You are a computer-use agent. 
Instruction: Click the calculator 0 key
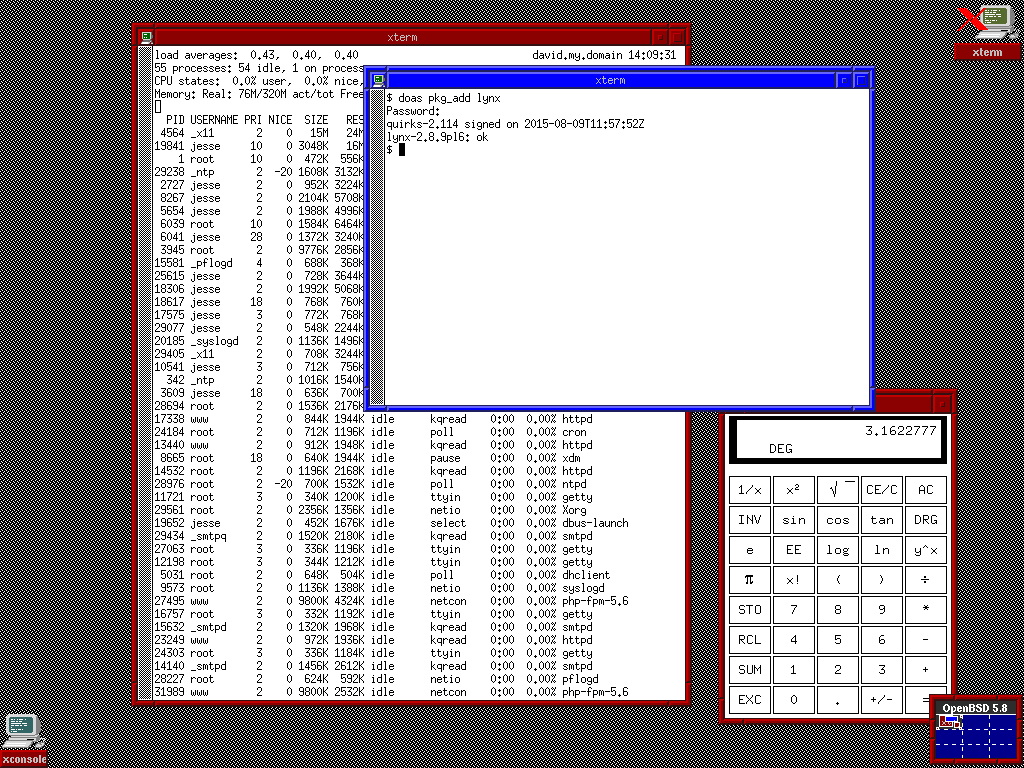pos(793,700)
